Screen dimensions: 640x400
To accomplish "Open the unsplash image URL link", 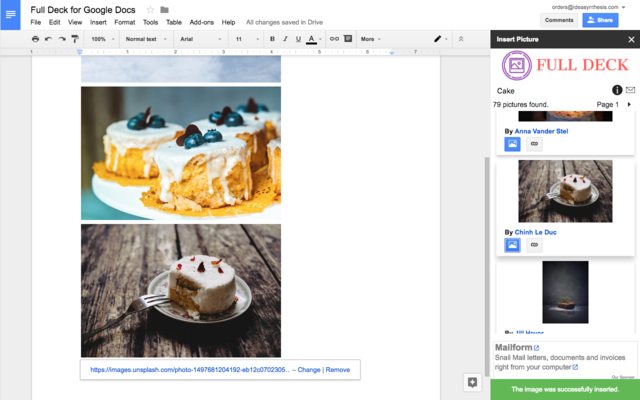I will [190, 370].
